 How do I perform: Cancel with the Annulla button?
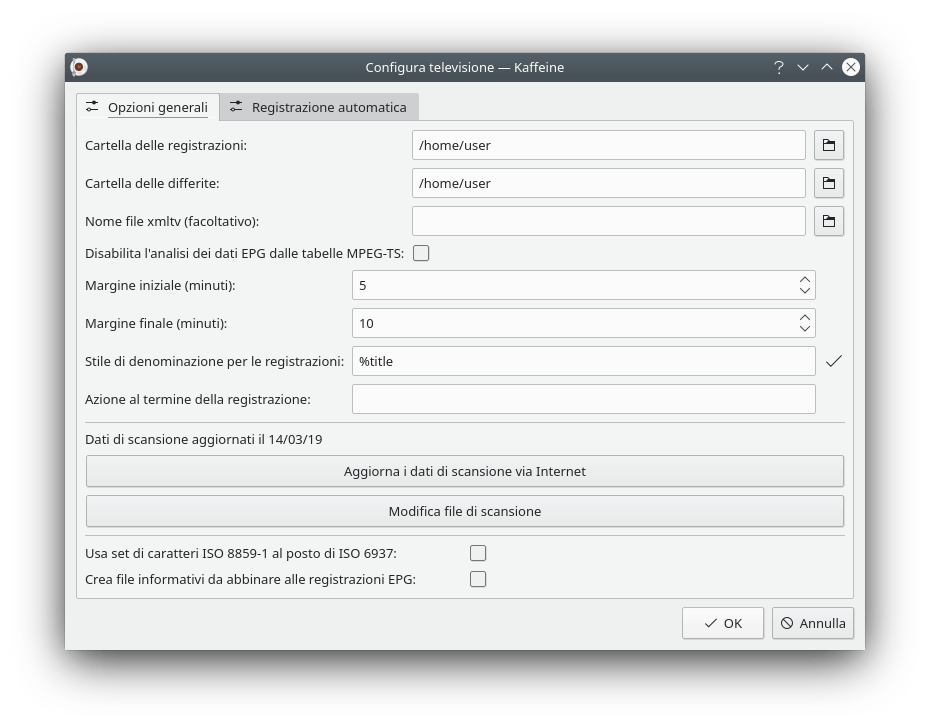click(x=813, y=623)
